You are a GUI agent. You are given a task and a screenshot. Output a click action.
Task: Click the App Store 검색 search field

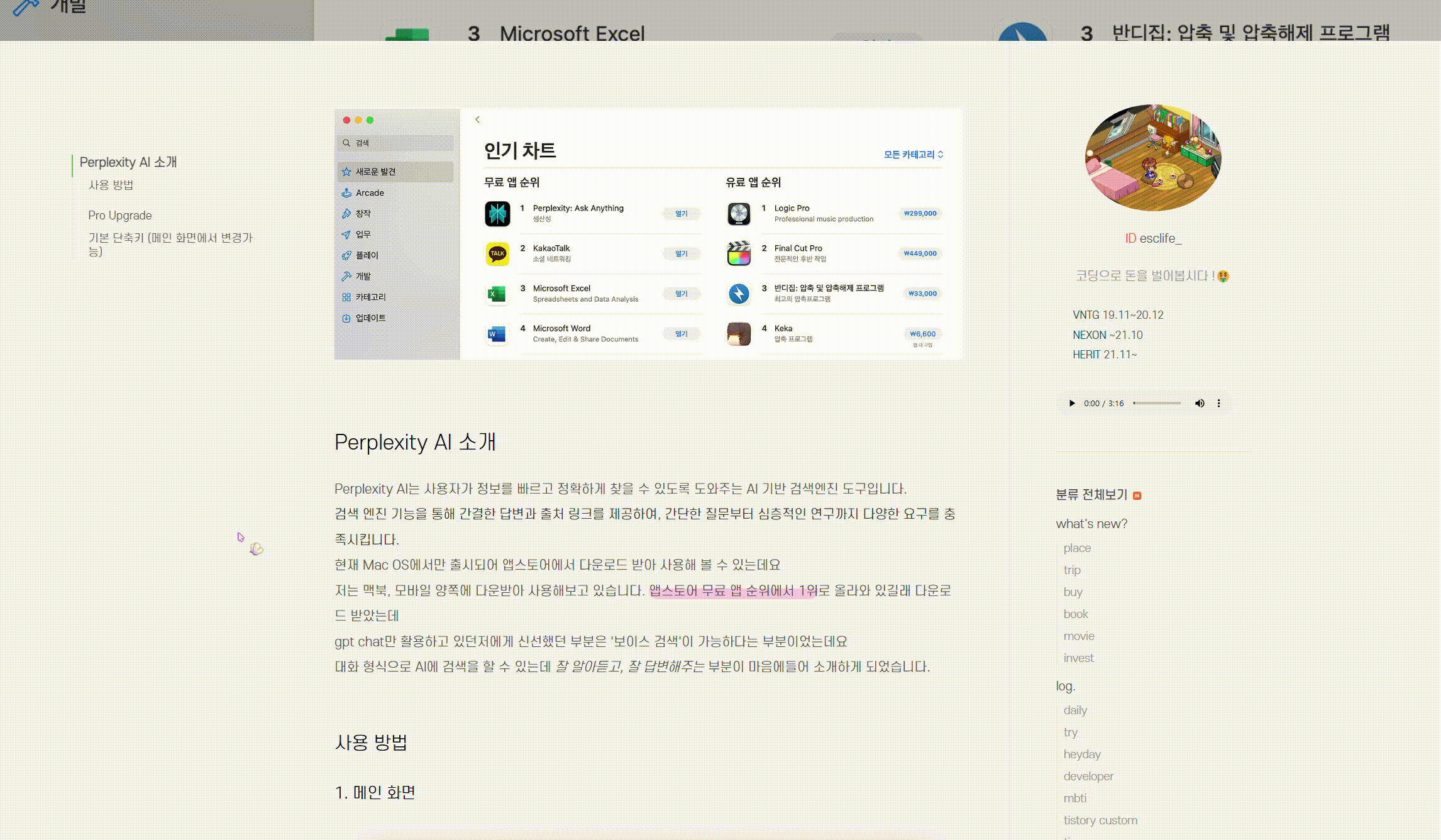[x=396, y=143]
